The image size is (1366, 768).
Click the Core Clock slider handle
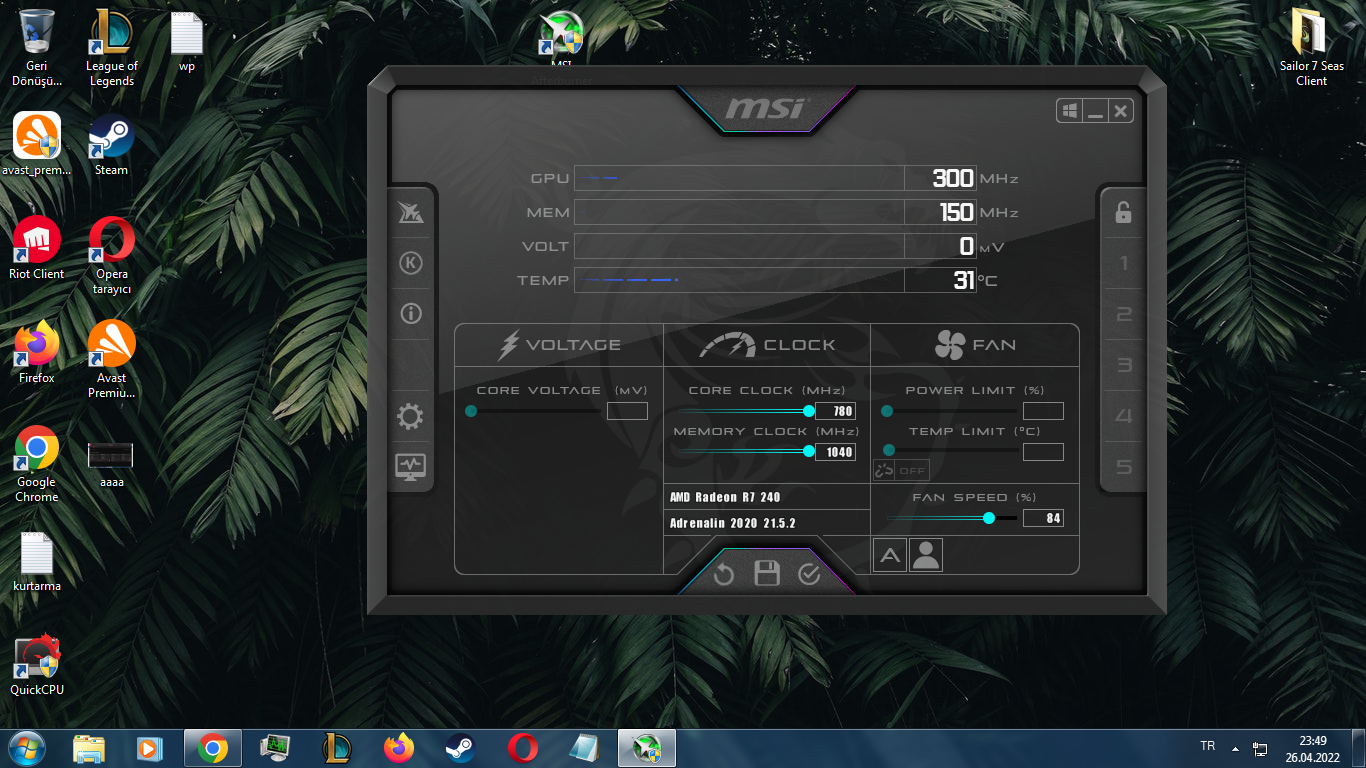pos(809,411)
